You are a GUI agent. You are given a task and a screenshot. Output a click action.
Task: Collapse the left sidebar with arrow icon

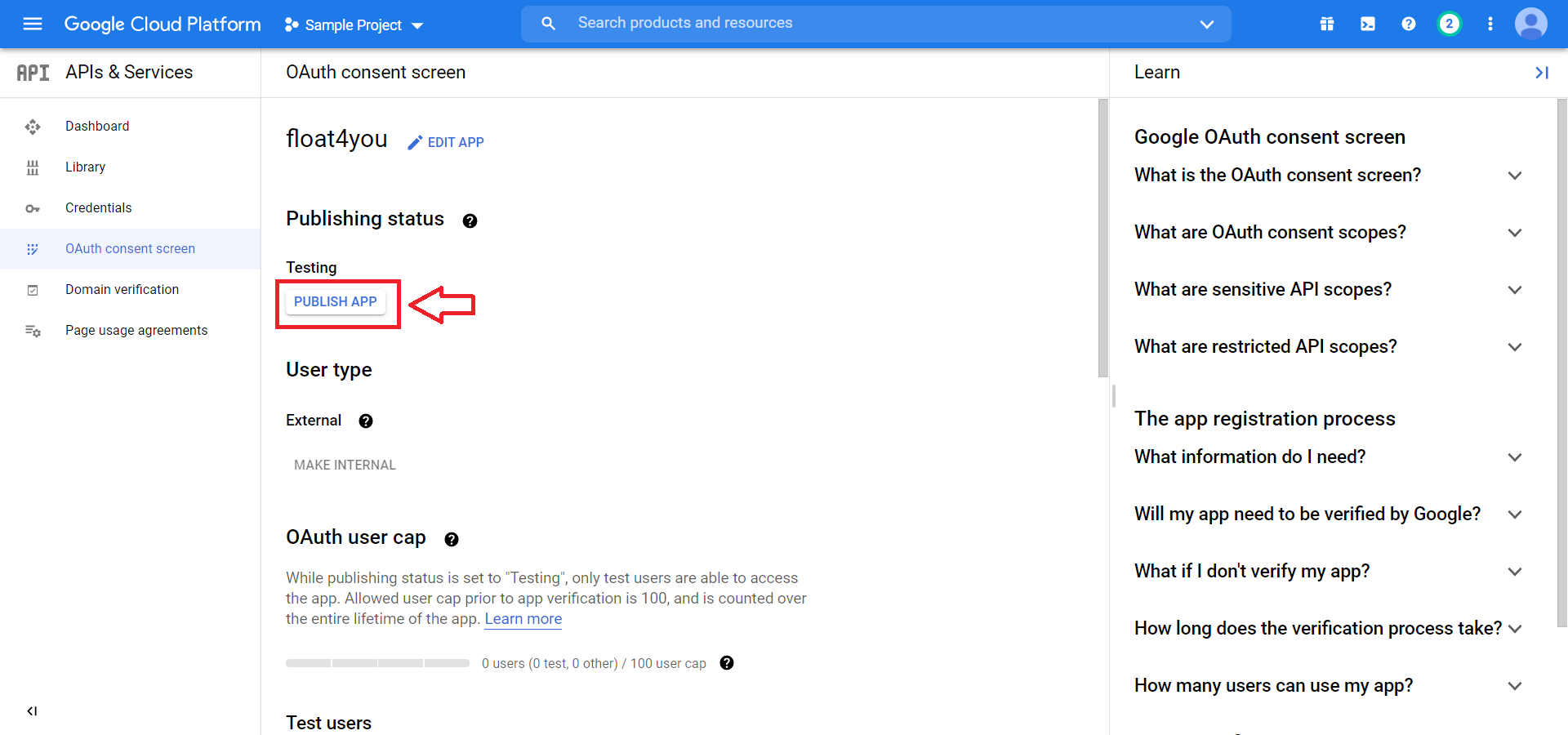[32, 711]
